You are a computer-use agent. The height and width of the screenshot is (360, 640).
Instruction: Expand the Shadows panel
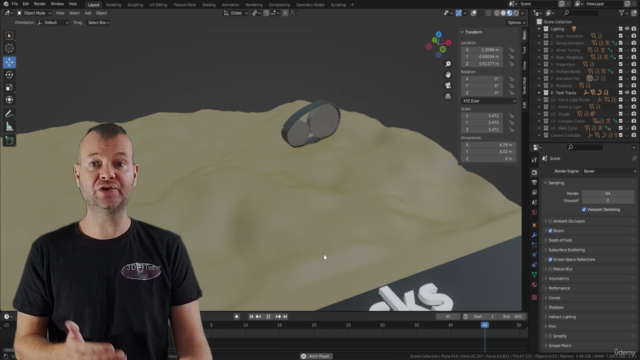[546, 307]
